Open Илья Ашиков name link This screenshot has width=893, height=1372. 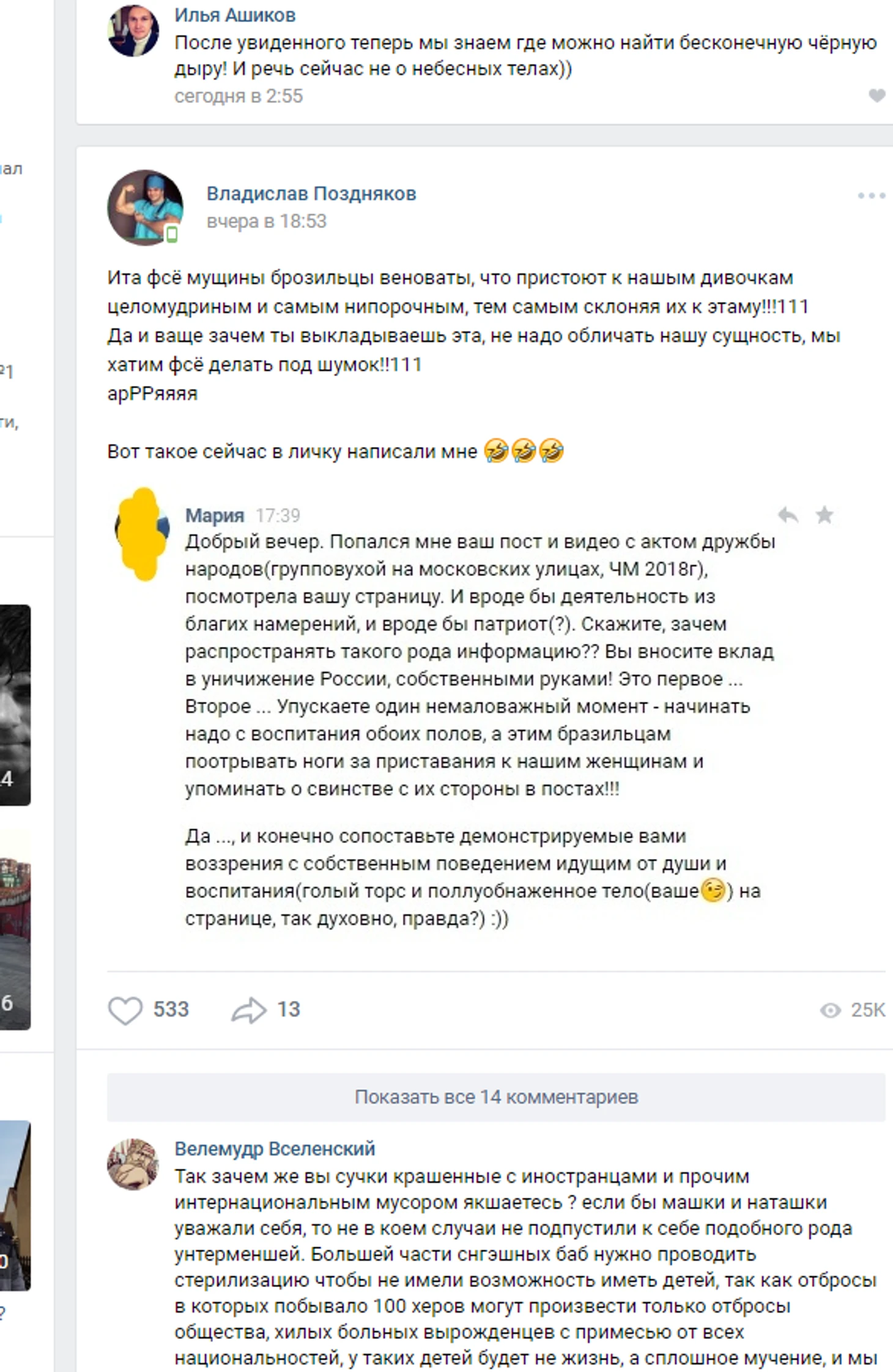(x=235, y=15)
